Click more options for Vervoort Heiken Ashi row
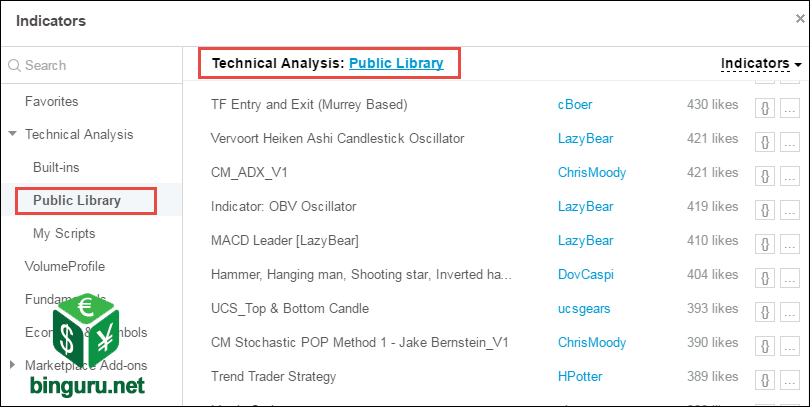 pyautogui.click(x=789, y=143)
